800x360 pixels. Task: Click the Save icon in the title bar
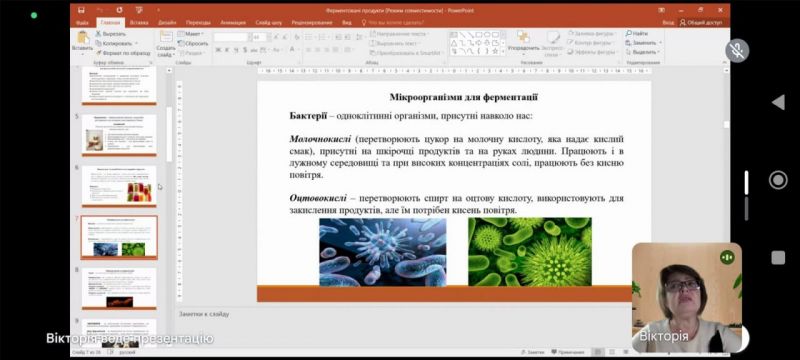point(81,10)
